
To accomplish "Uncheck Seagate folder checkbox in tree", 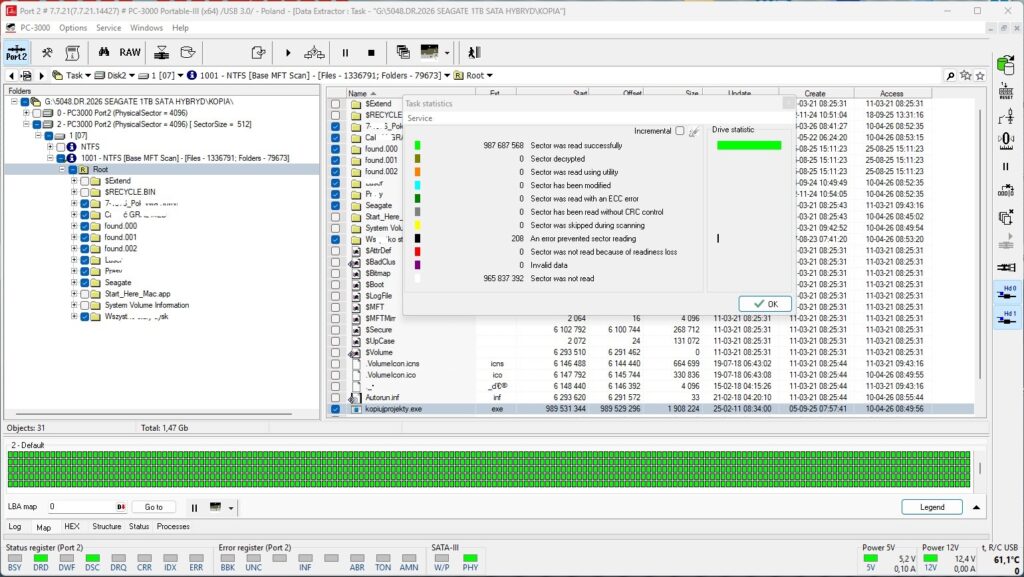I will point(84,283).
